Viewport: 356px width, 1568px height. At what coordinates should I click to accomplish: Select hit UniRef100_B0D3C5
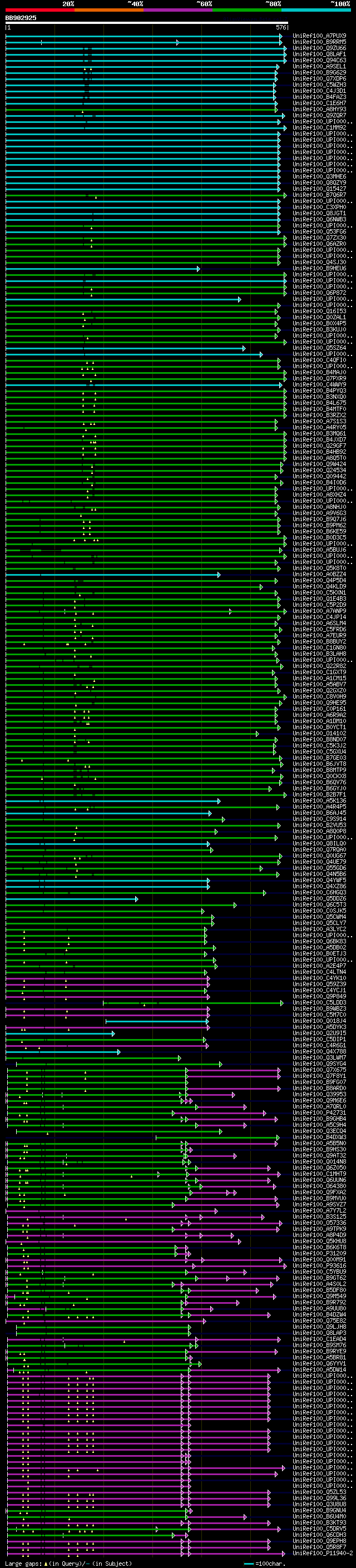click(x=319, y=537)
